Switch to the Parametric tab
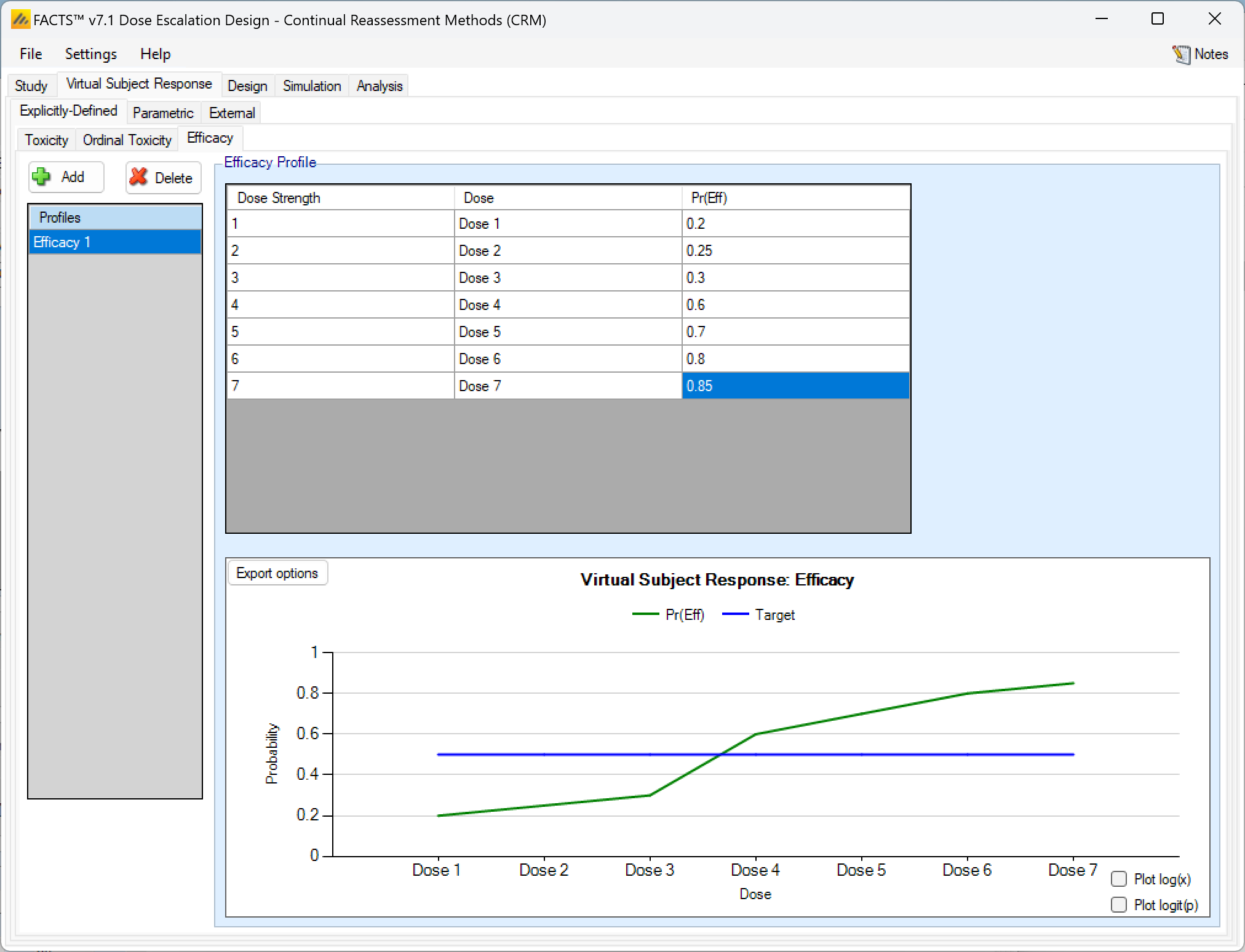 tap(163, 113)
